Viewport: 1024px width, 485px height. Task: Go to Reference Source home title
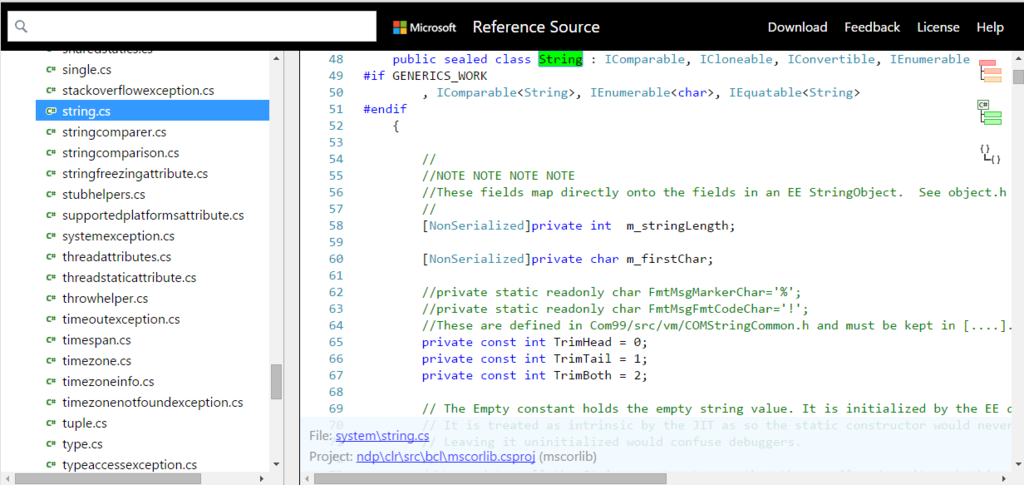[536, 27]
